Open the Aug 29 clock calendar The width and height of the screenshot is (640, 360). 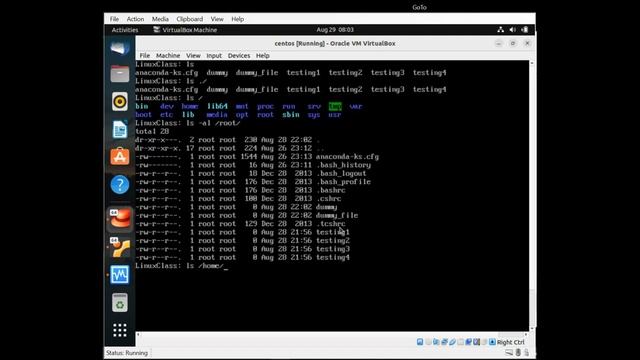click(x=335, y=29)
